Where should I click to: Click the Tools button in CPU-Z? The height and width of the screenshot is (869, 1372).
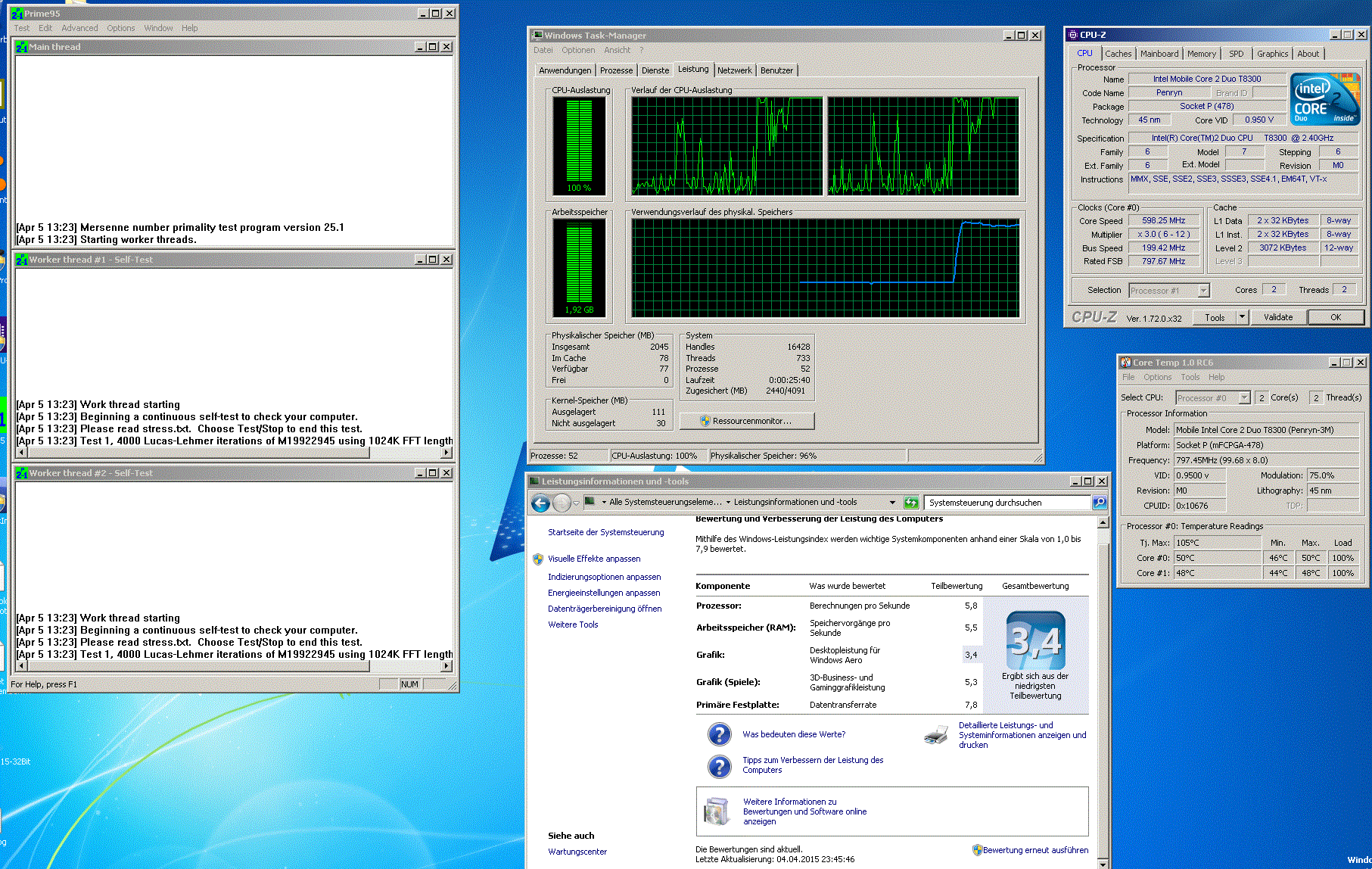coord(1215,317)
